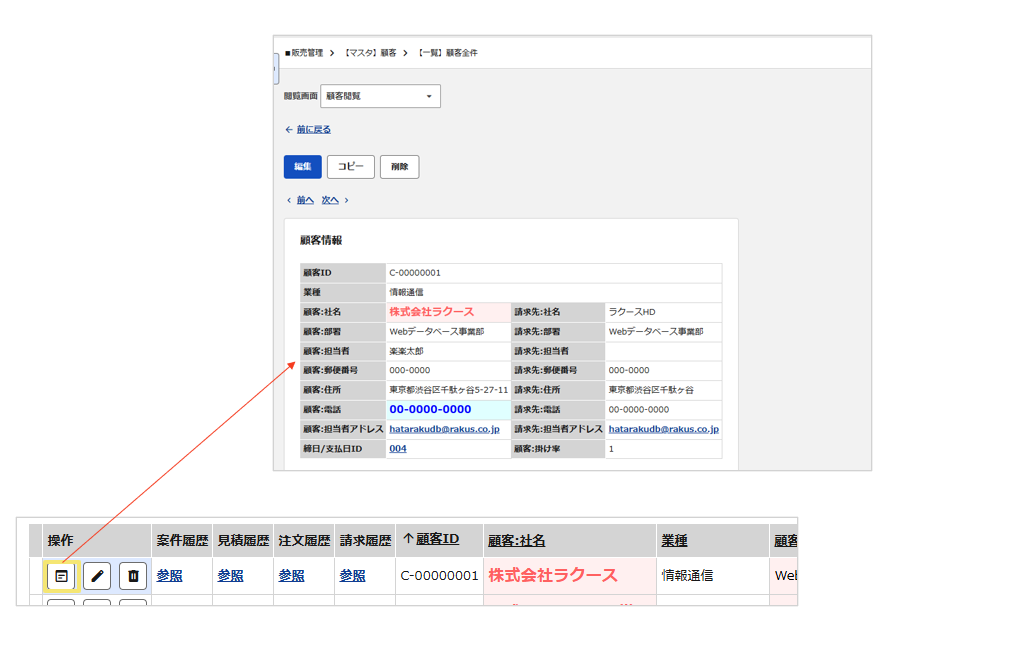Viewport: 1017px width, 650px height.
Task: Open the 参照 link under 注文履歴
Action: coord(291,576)
